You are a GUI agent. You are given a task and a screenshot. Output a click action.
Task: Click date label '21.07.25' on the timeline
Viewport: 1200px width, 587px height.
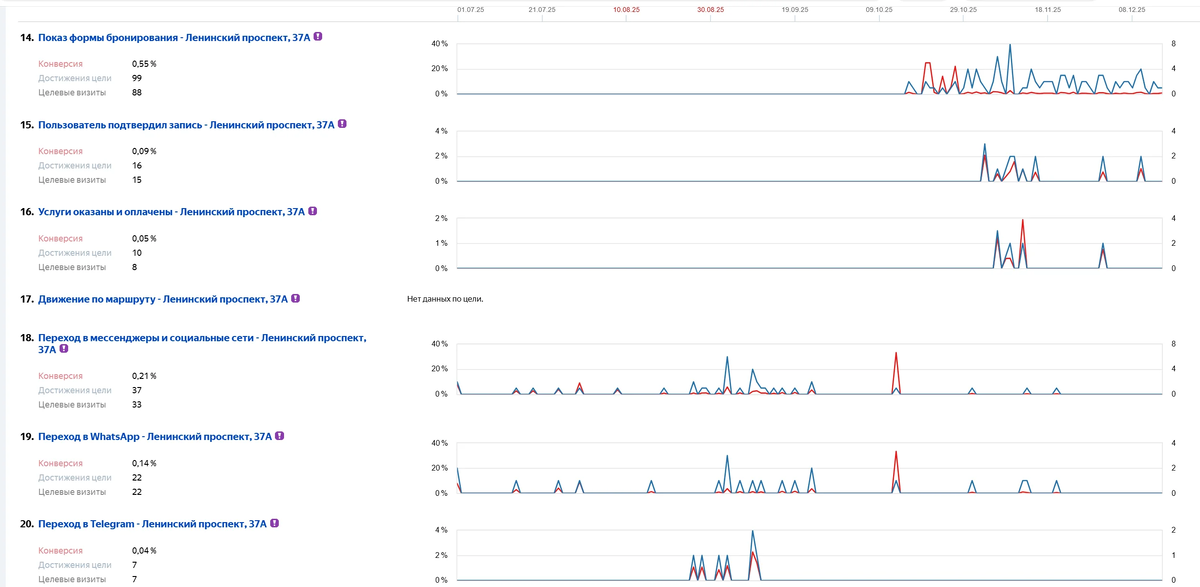[x=541, y=8]
